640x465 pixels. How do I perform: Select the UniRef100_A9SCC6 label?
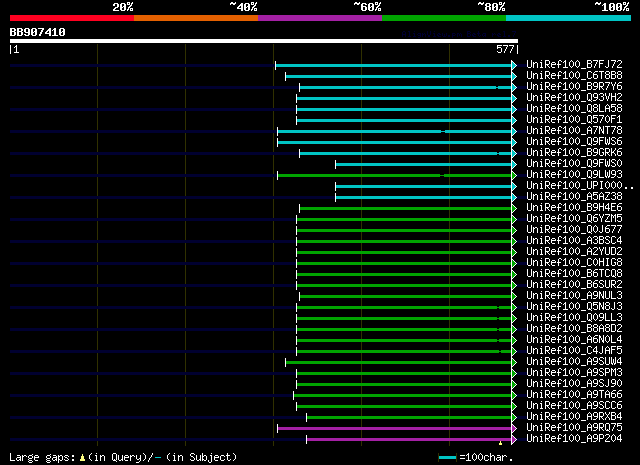coord(574,406)
